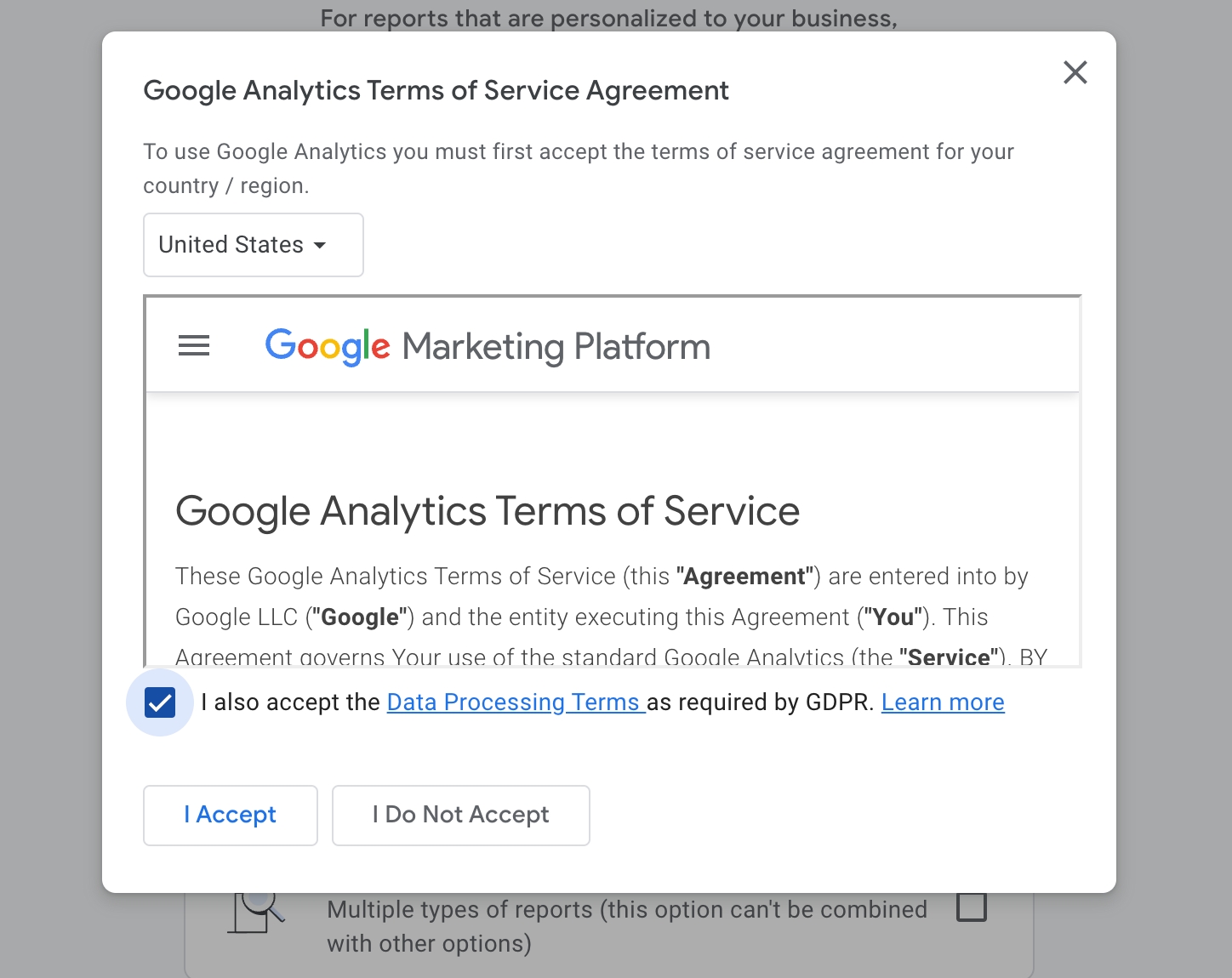1232x978 pixels.
Task: Choose I Do Not Accept
Action: pos(461,815)
